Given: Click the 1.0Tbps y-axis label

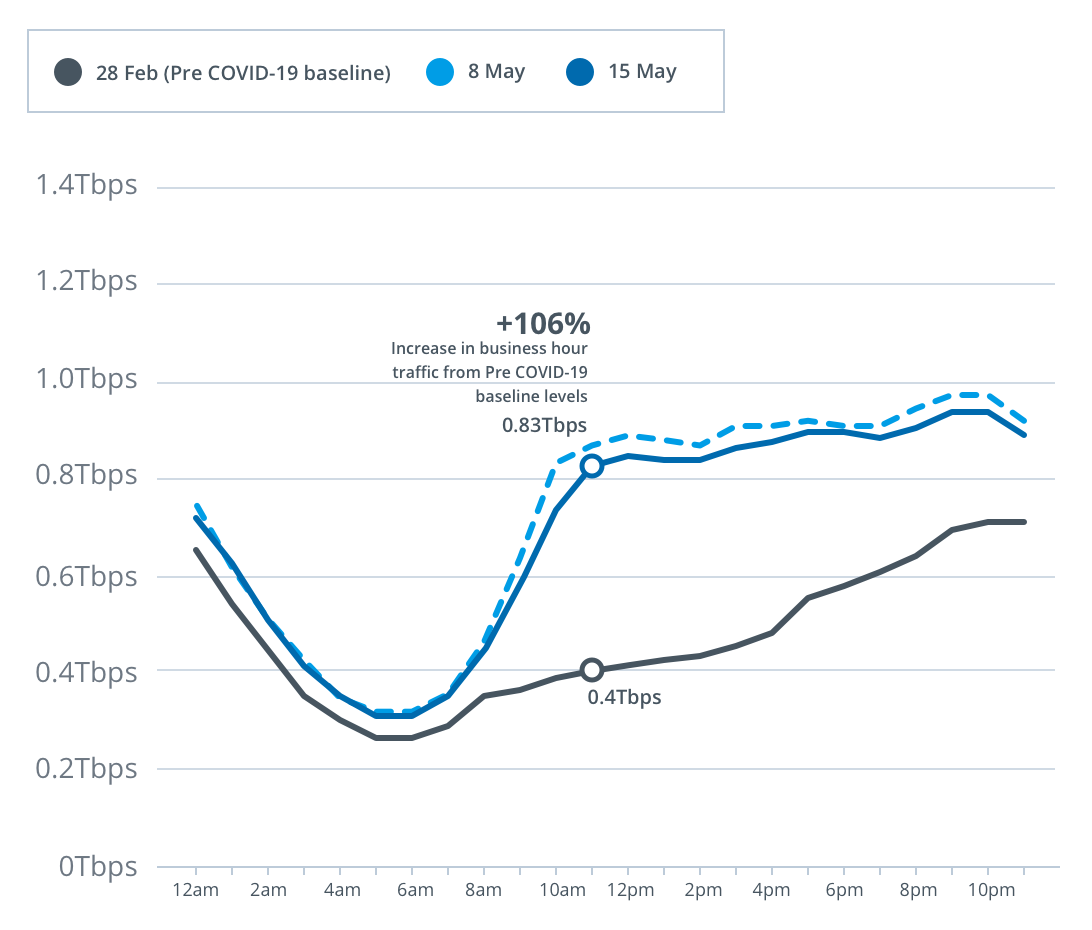Looking at the screenshot, I should (86, 381).
